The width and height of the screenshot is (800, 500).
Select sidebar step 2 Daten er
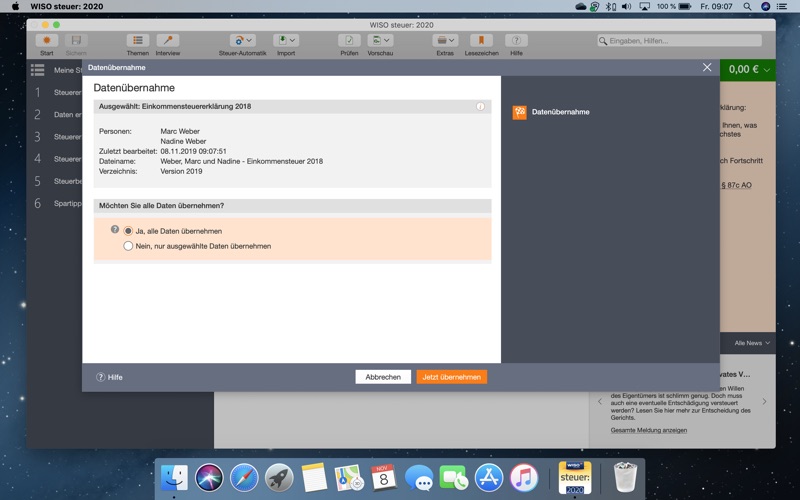pos(57,114)
